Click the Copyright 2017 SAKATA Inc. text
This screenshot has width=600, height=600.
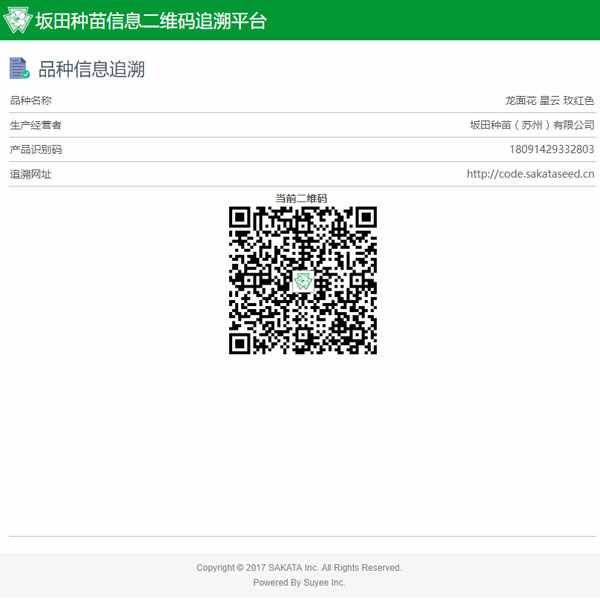click(299, 568)
